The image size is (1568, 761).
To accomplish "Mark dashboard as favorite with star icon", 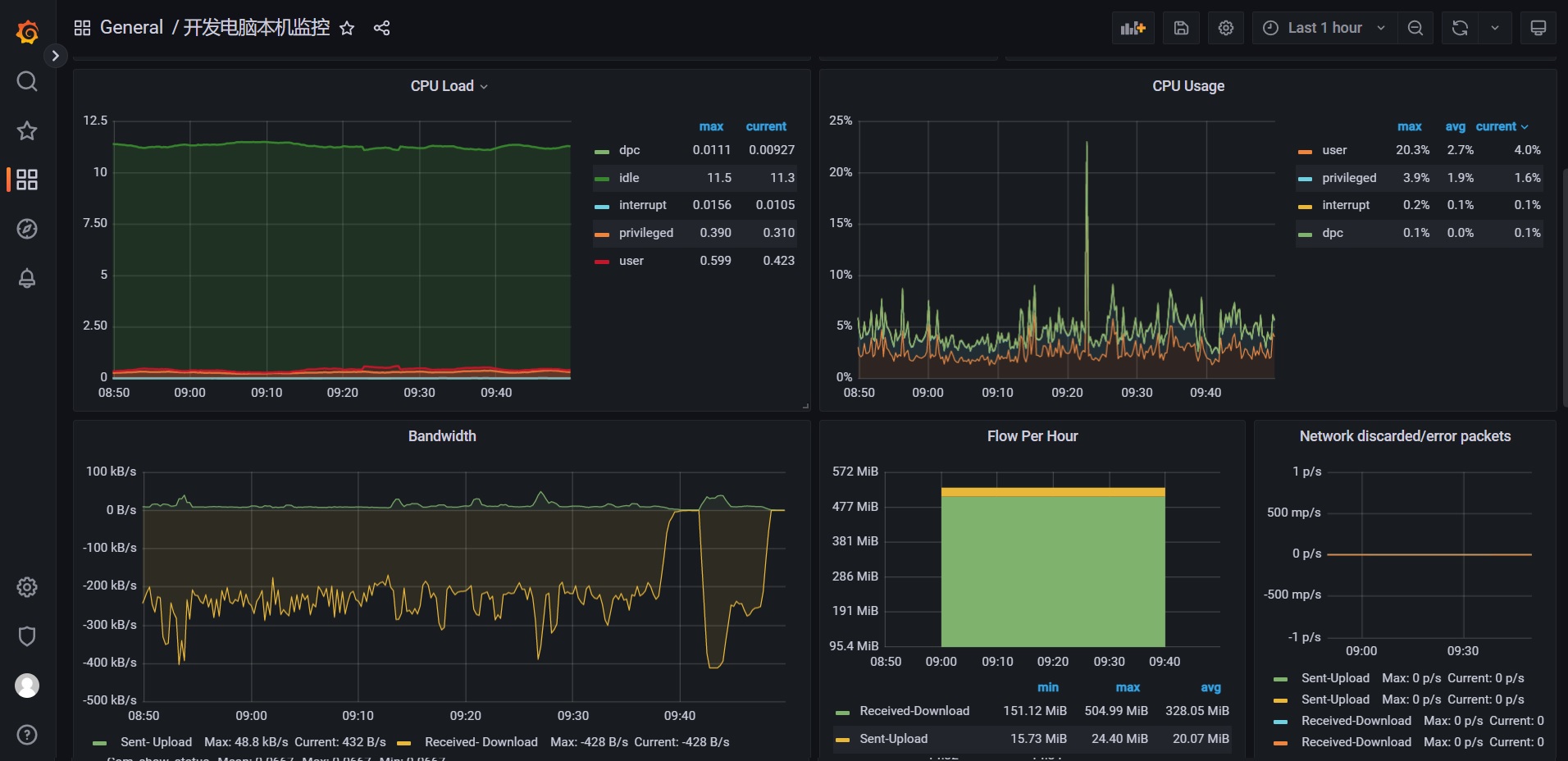I will [347, 28].
